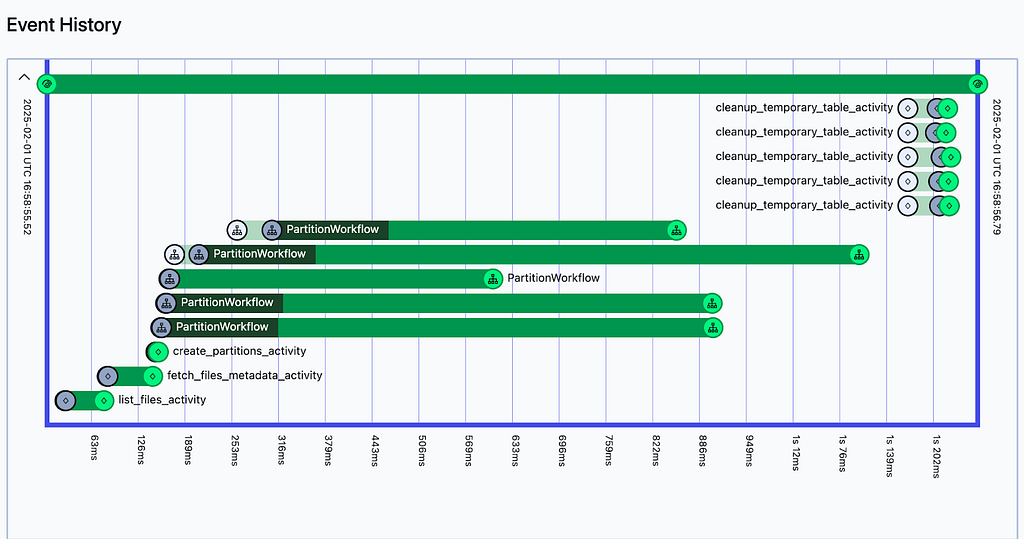Screen dimensions: 1024x539
Task: Click list_files_activity completed green icon
Action: point(104,400)
